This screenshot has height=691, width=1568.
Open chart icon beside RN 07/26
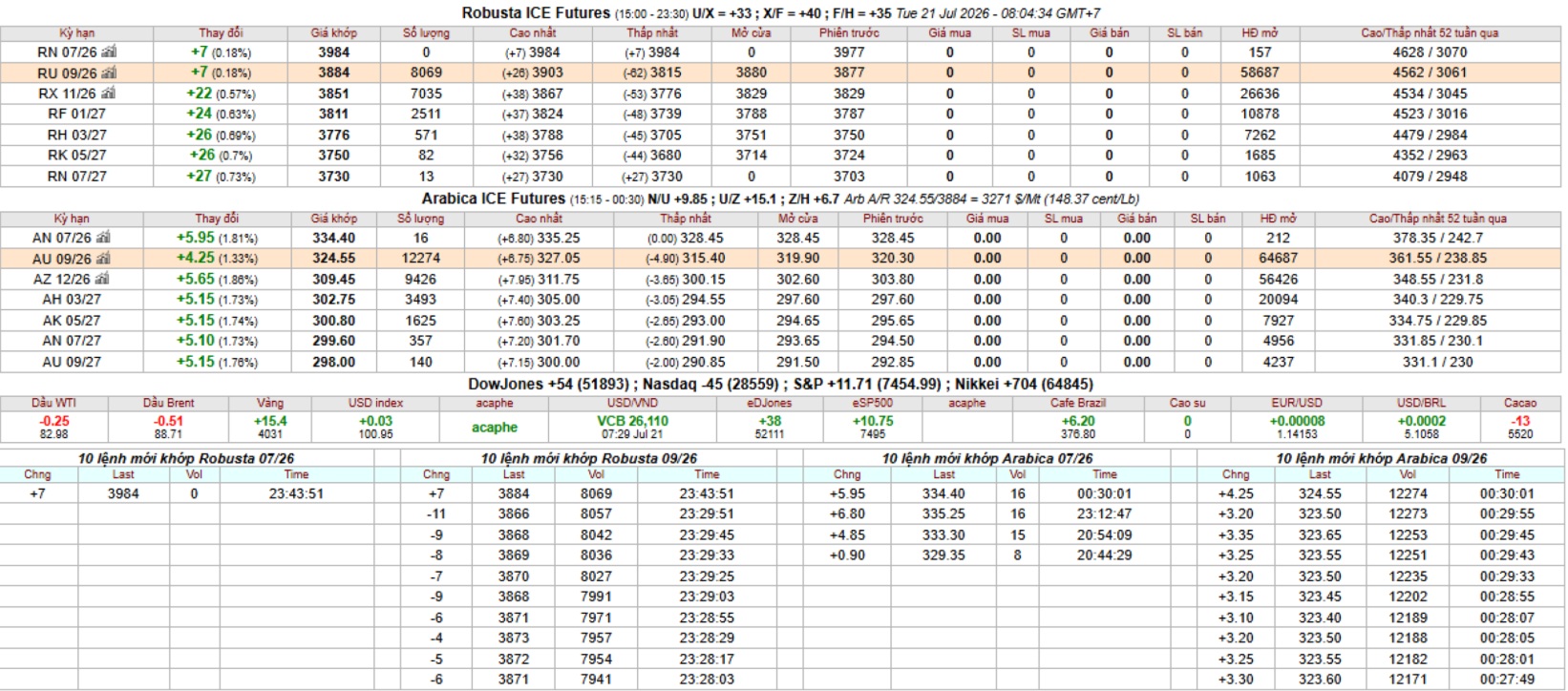pyautogui.click(x=109, y=52)
